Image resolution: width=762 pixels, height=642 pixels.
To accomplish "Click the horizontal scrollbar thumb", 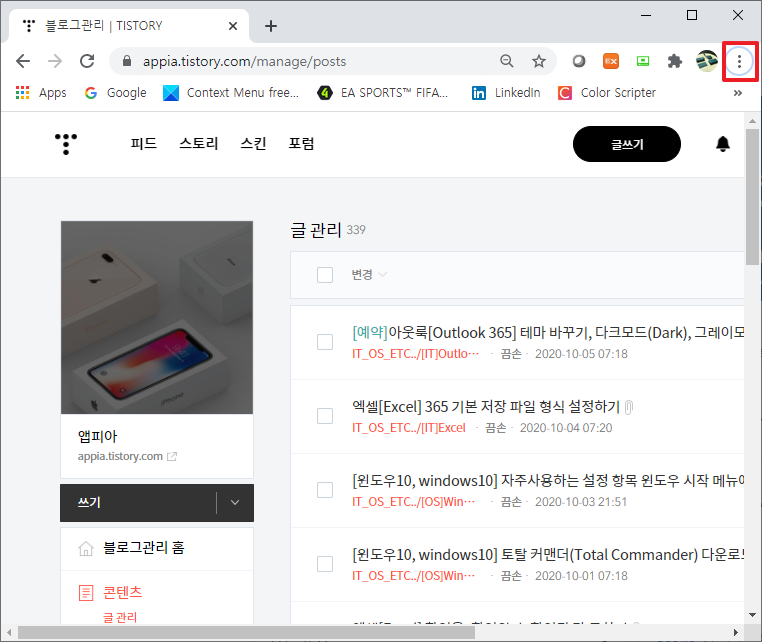I will 246,633.
